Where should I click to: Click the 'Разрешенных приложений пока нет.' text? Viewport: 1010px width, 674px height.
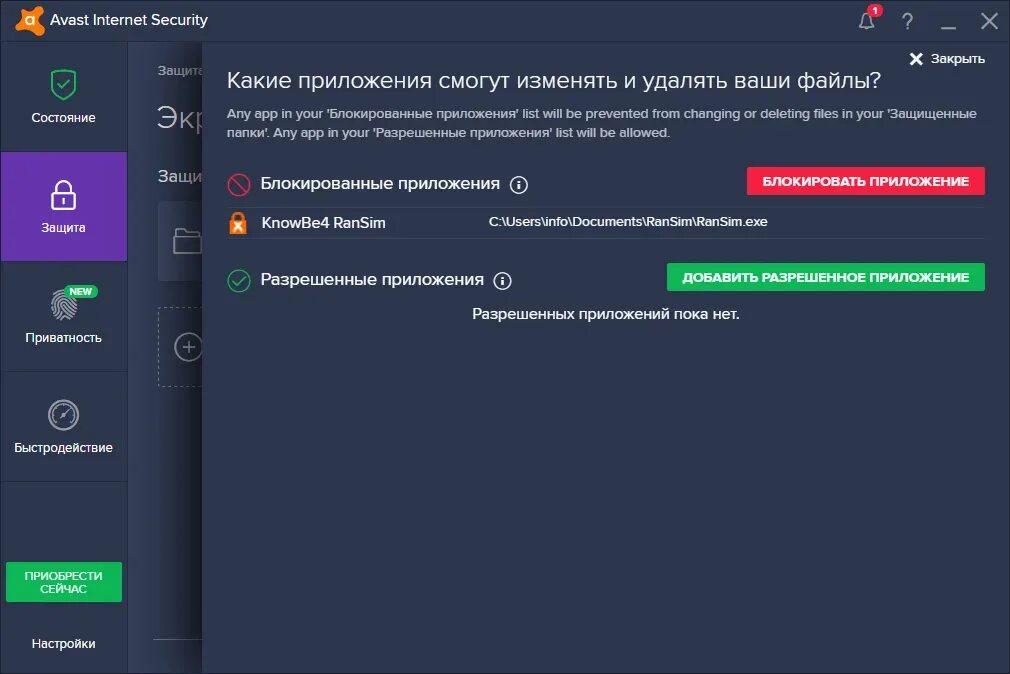[x=605, y=314]
